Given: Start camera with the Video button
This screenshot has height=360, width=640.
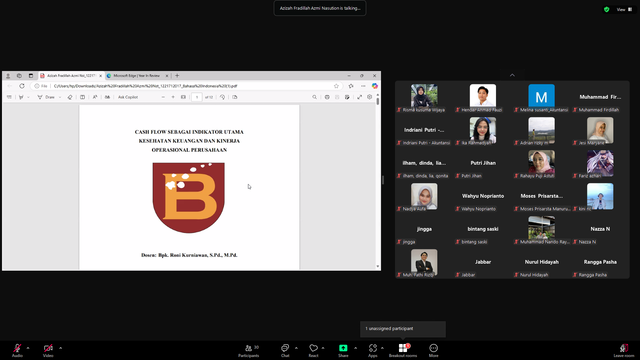Looking at the screenshot, I should point(48,350).
